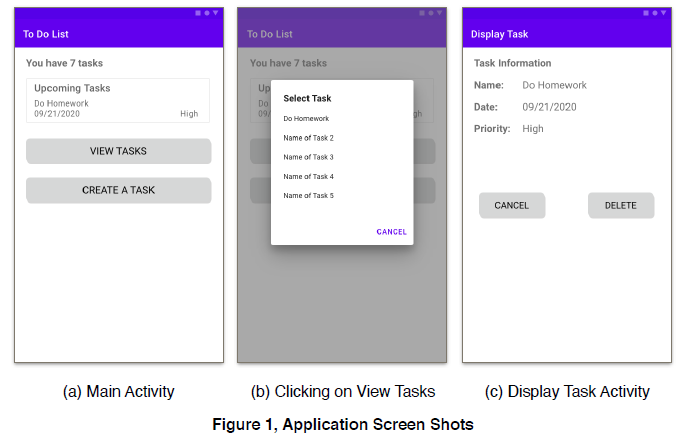
Task: Click the 'High' priority label in Upcoming Tasks card
Action: coord(189,114)
